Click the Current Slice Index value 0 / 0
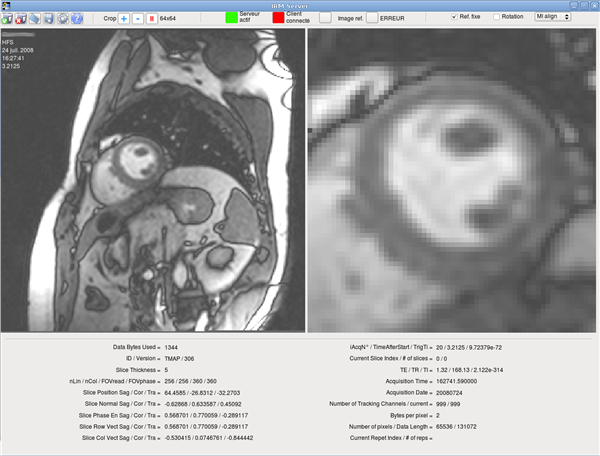The height and width of the screenshot is (456, 600). [x=442, y=359]
